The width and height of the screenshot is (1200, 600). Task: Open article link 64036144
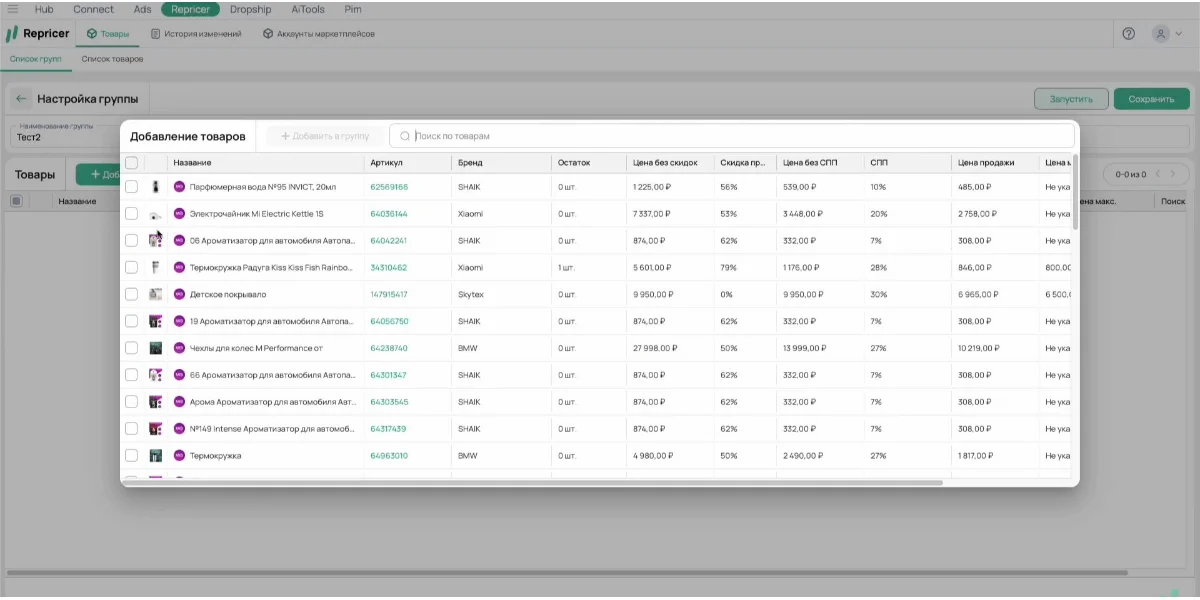[x=389, y=214]
